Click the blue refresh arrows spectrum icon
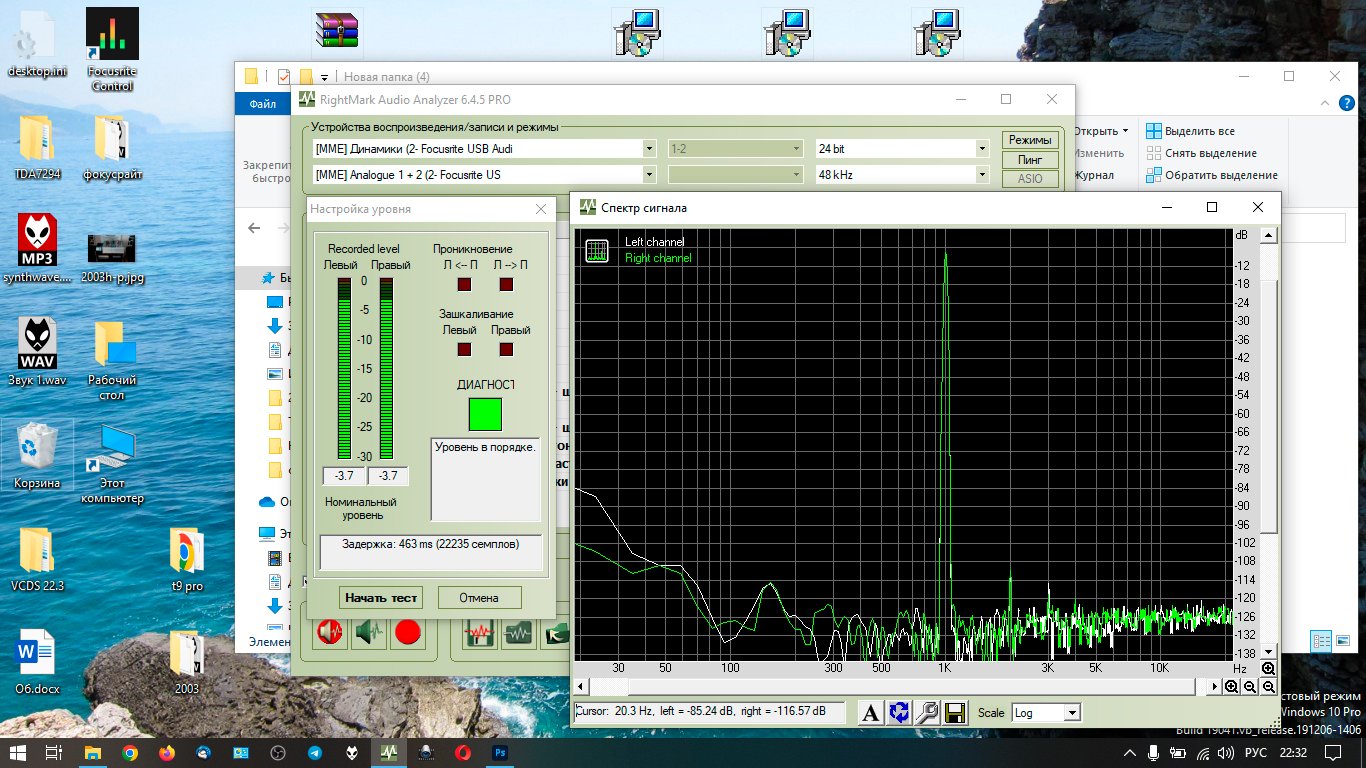 click(899, 712)
